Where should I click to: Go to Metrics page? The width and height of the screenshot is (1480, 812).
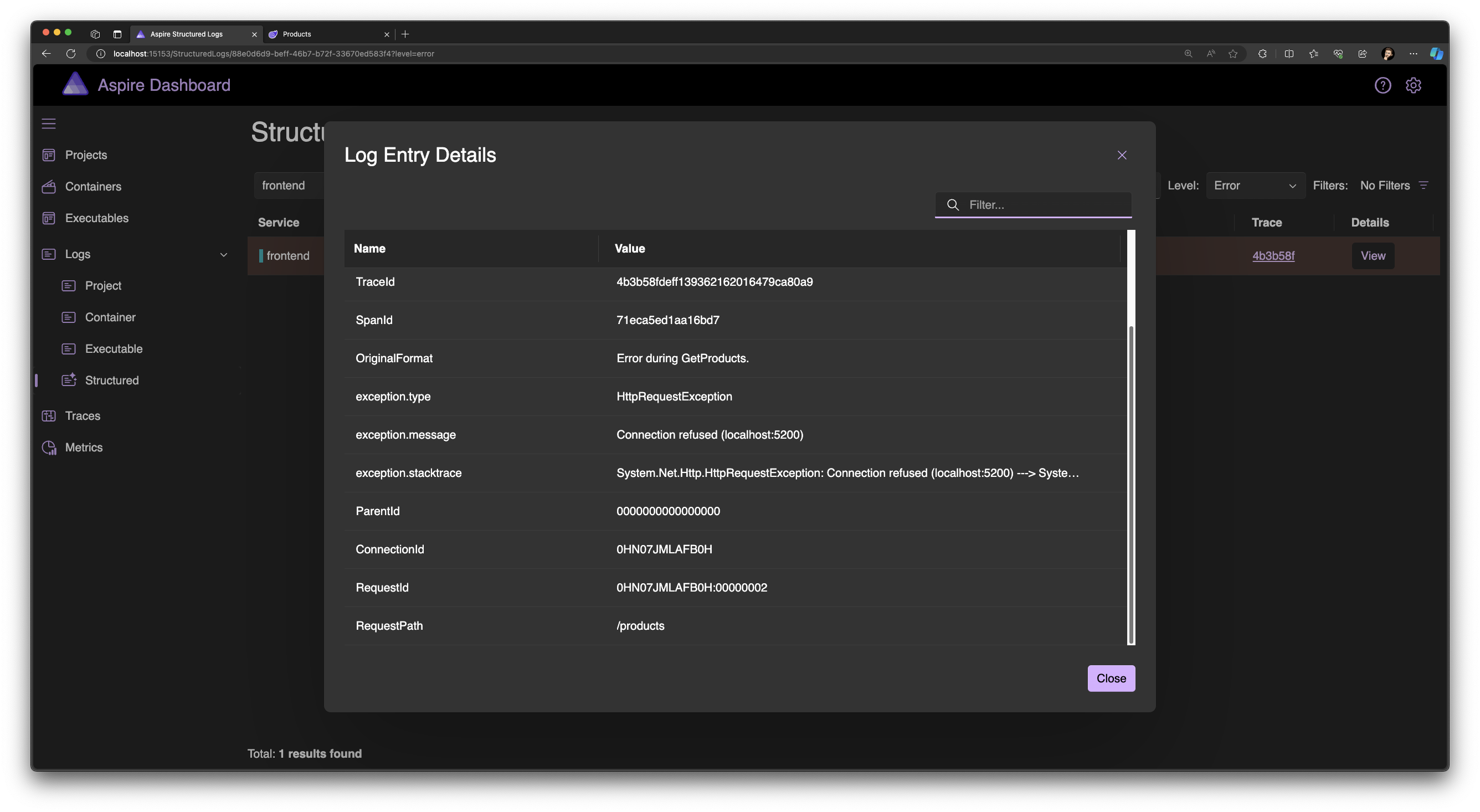click(84, 447)
